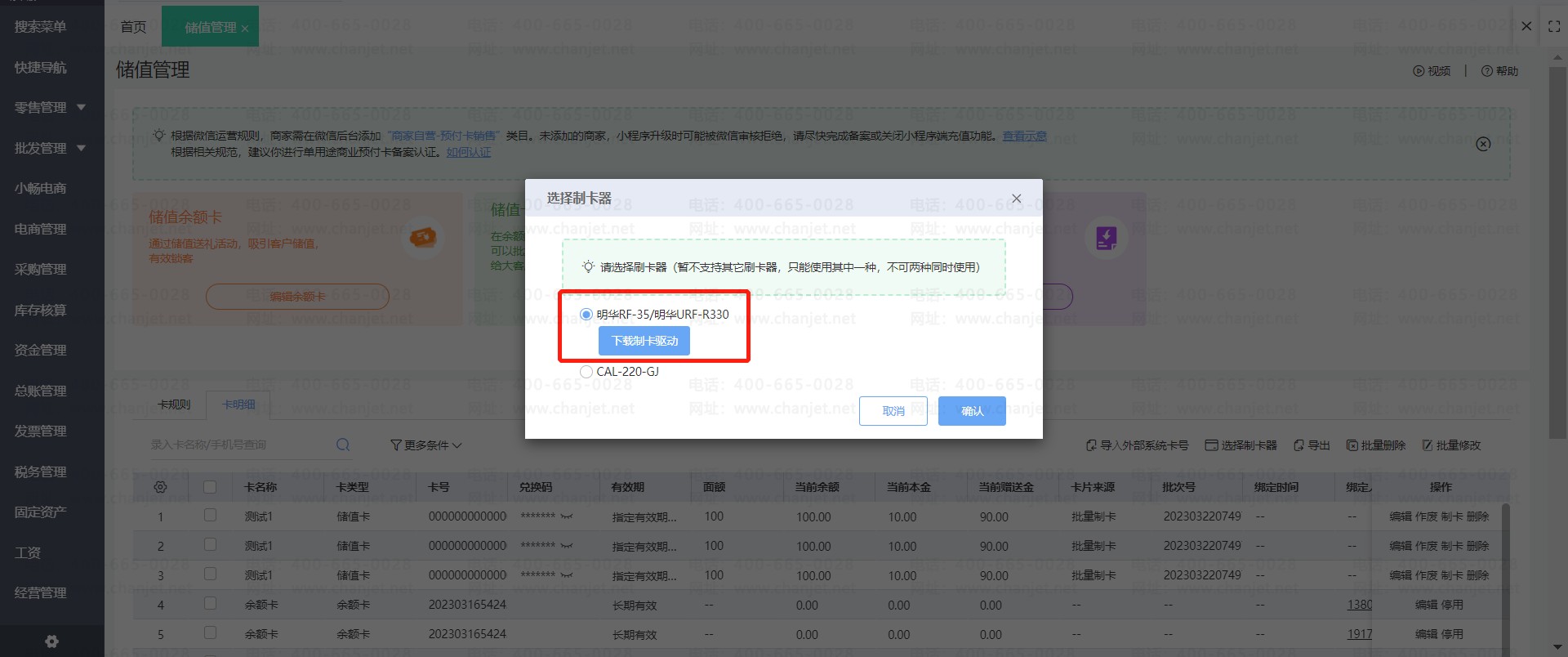Click 编辑 in table row 5

(1427, 634)
